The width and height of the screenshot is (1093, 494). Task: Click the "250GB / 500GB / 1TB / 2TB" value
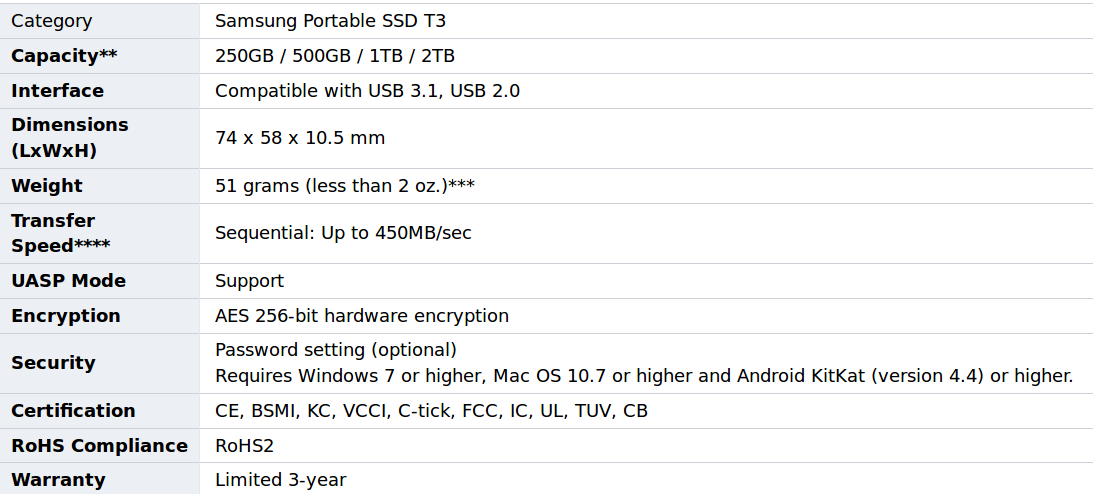(x=335, y=56)
